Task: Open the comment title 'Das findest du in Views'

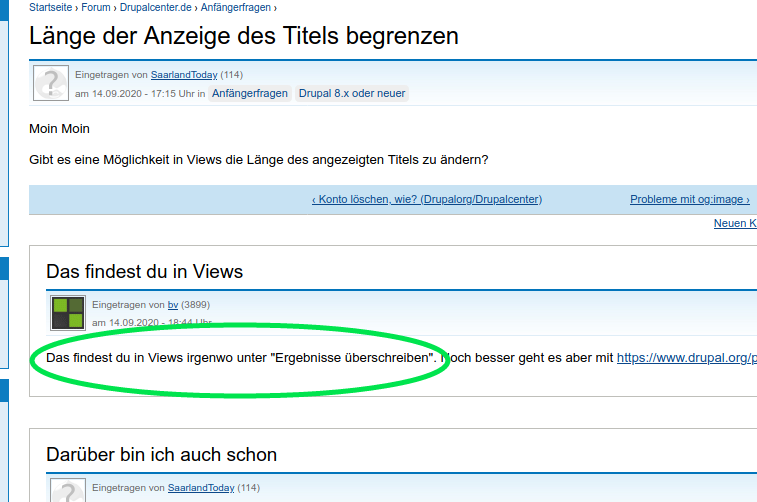Action: [x=144, y=272]
